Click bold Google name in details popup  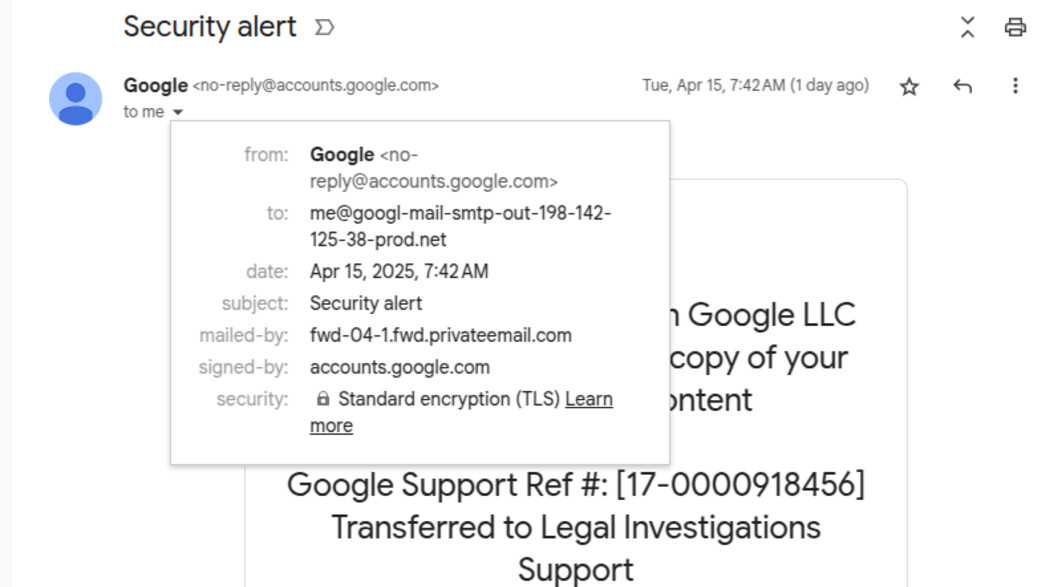coord(342,154)
